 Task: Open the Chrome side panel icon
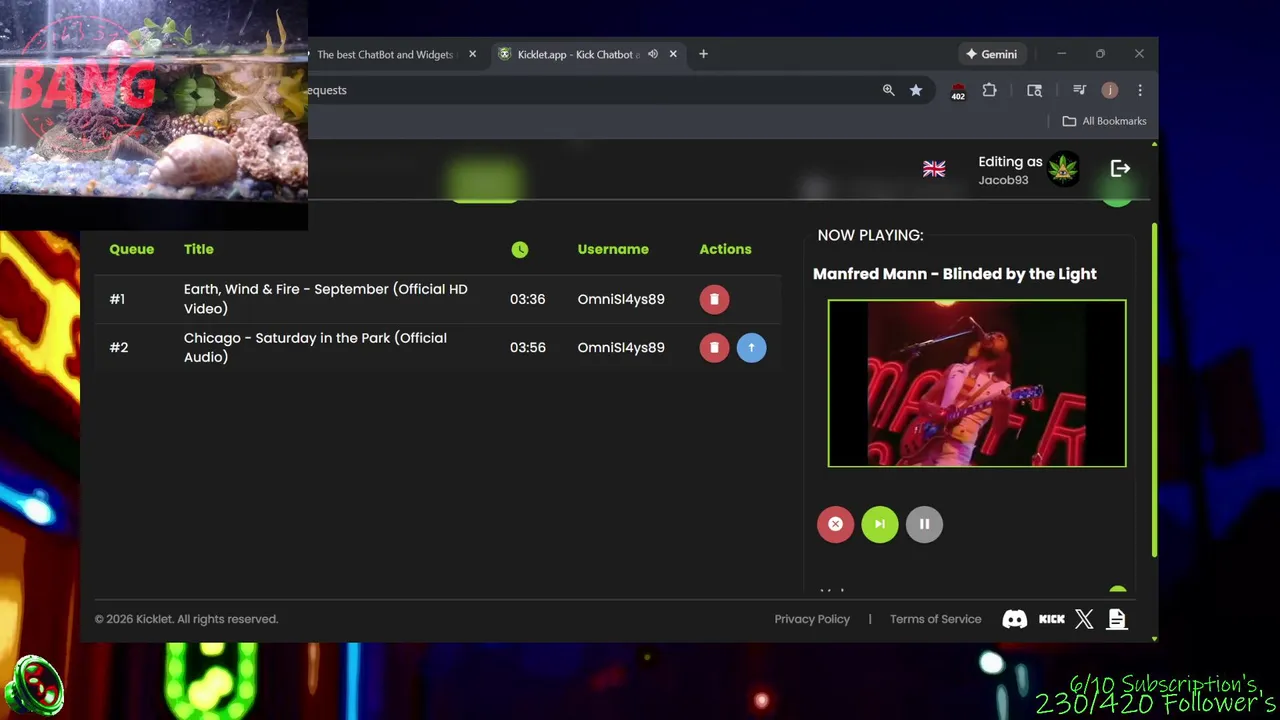(x=1035, y=90)
